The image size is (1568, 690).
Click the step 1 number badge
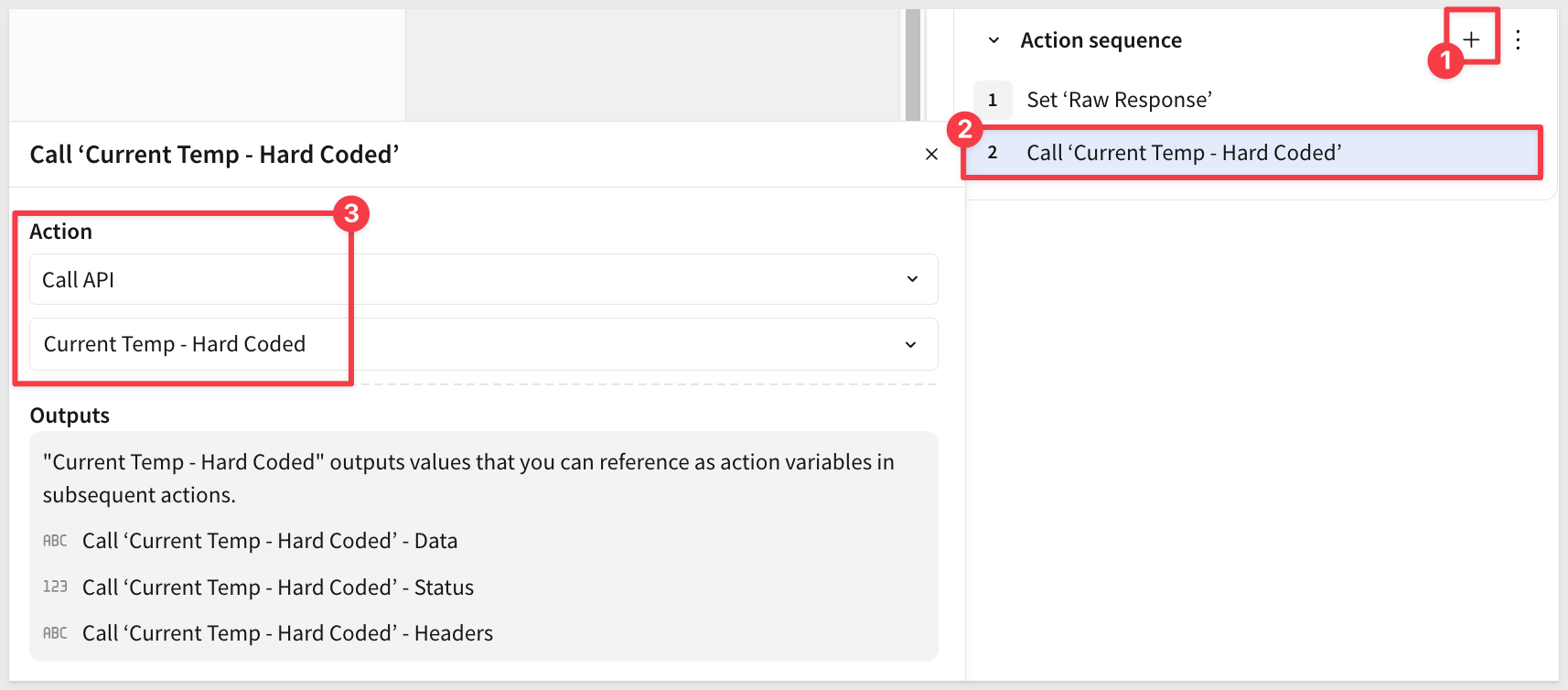993,100
